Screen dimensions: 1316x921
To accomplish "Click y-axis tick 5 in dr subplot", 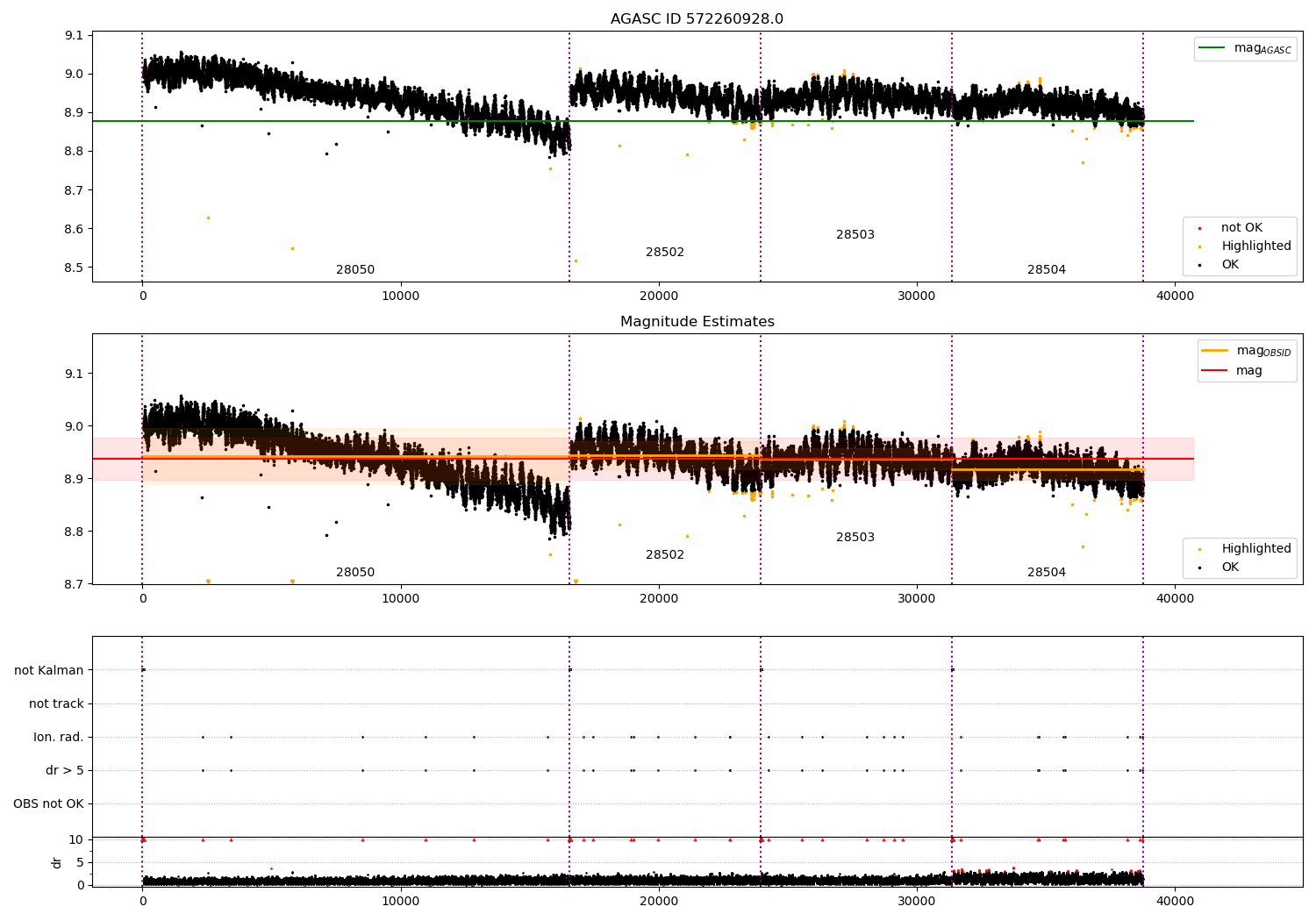I will (x=80, y=862).
